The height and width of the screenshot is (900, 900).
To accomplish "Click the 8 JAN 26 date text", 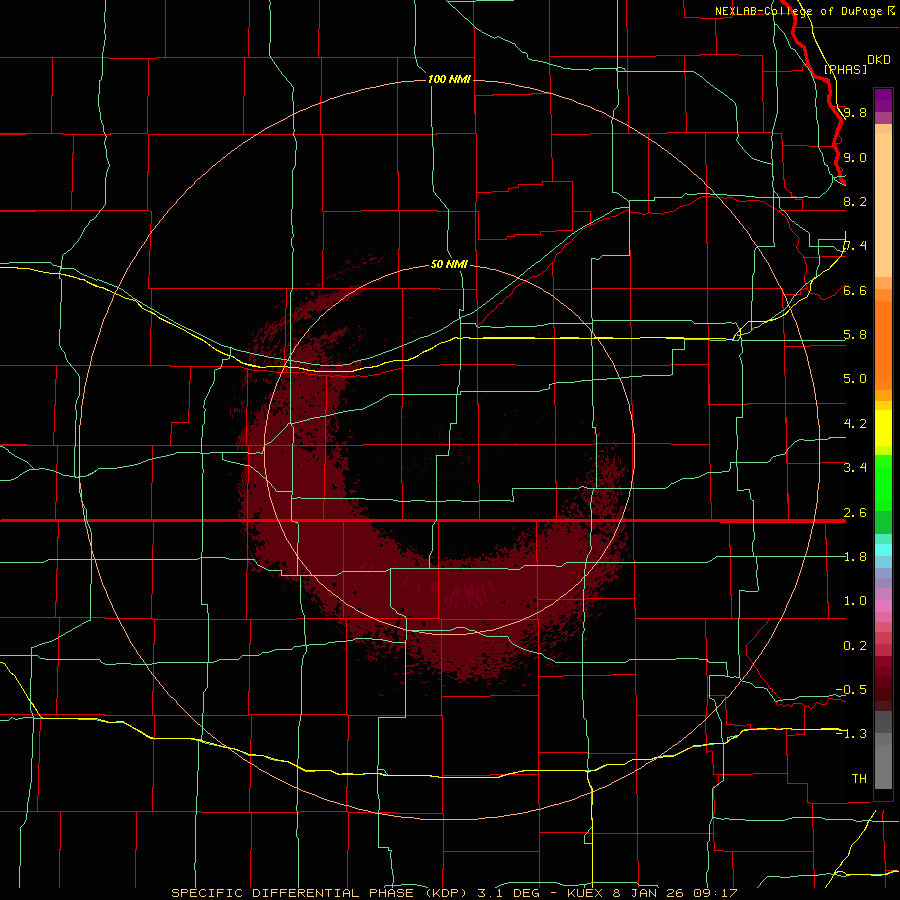I will (648, 893).
